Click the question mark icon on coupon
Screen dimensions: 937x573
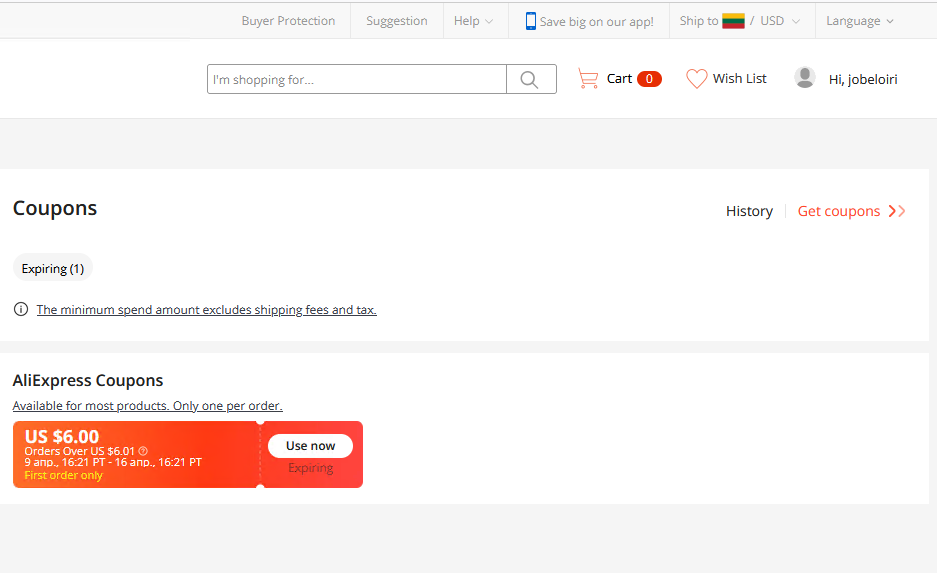coord(143,451)
